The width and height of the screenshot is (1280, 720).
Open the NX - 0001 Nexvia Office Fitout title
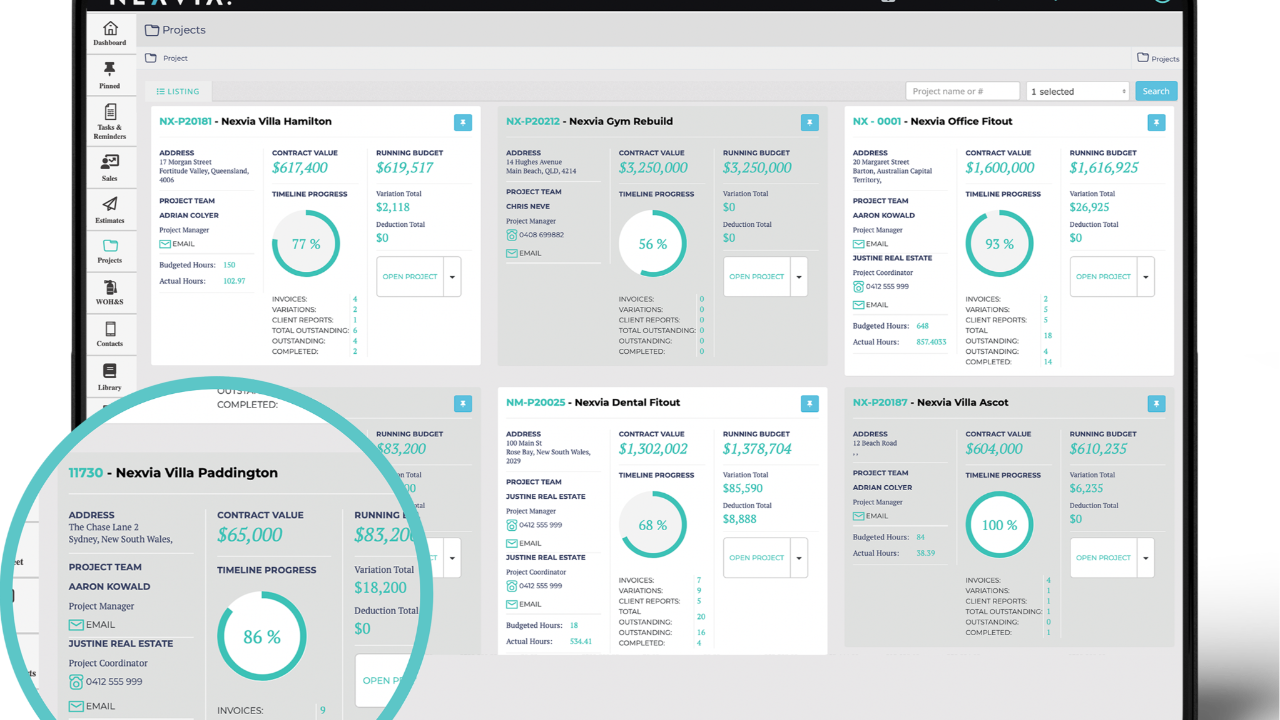933,121
